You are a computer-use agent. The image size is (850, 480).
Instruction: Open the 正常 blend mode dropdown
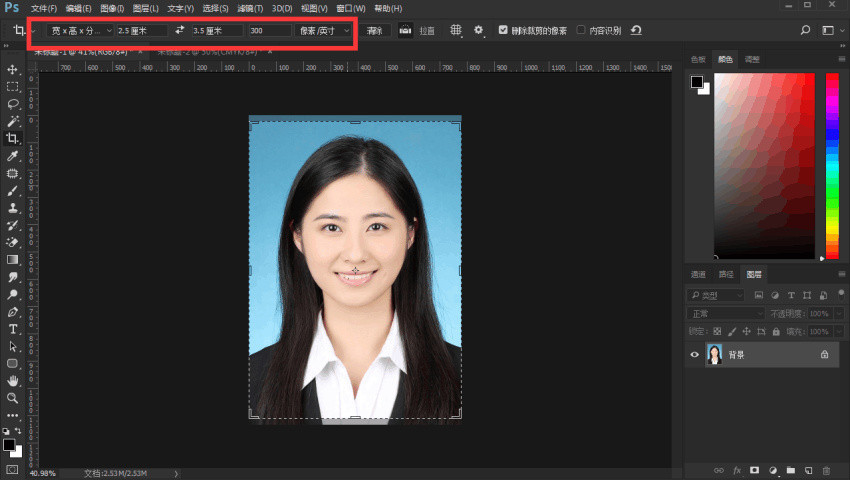[725, 313]
